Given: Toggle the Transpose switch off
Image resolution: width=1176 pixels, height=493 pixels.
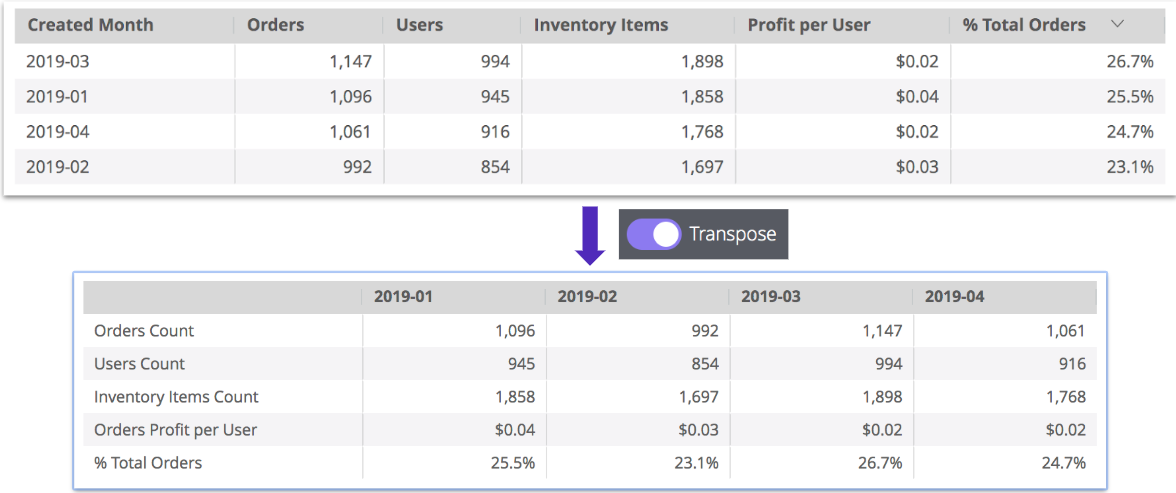Looking at the screenshot, I should [653, 234].
